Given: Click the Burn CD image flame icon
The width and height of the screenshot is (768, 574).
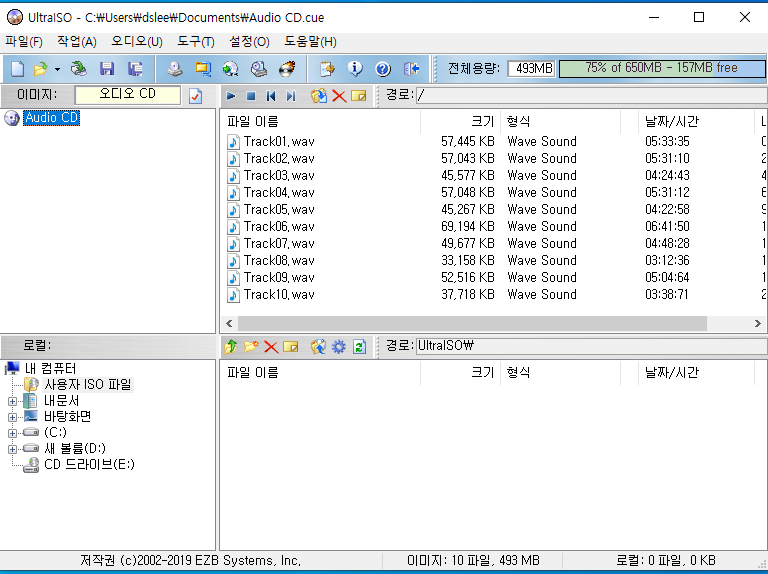Looking at the screenshot, I should click(x=287, y=69).
